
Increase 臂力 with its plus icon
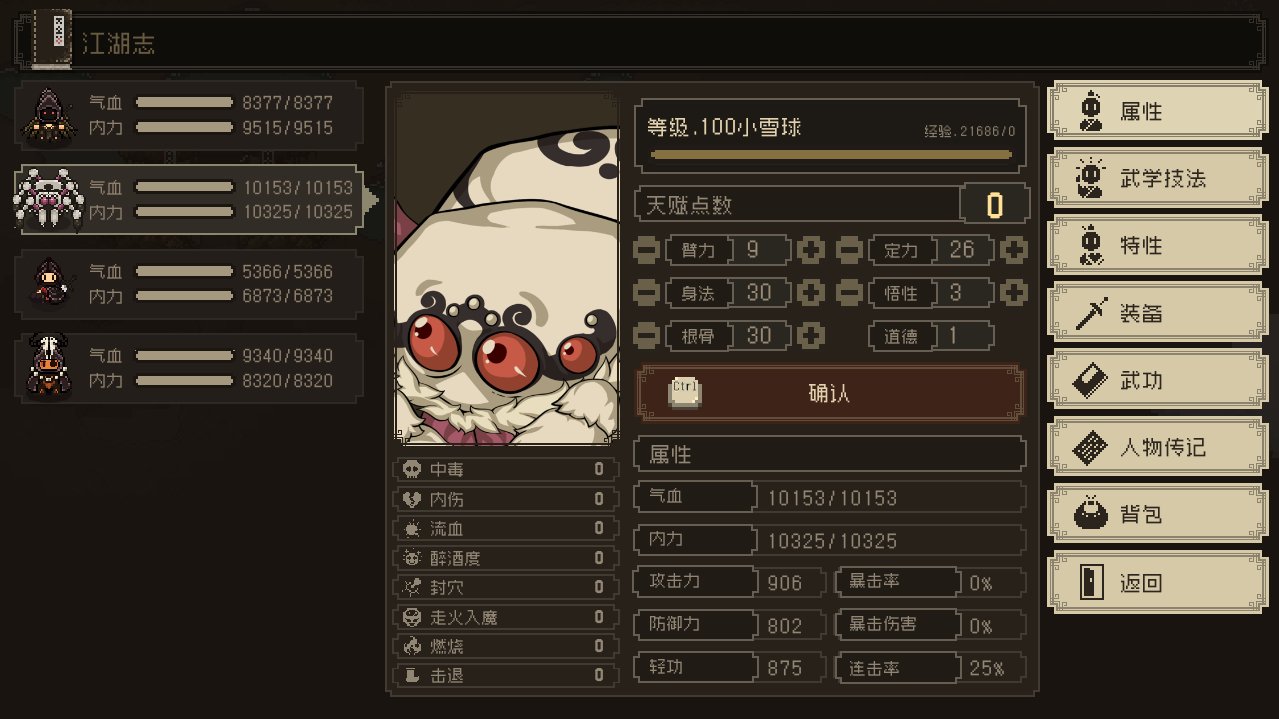[811, 250]
